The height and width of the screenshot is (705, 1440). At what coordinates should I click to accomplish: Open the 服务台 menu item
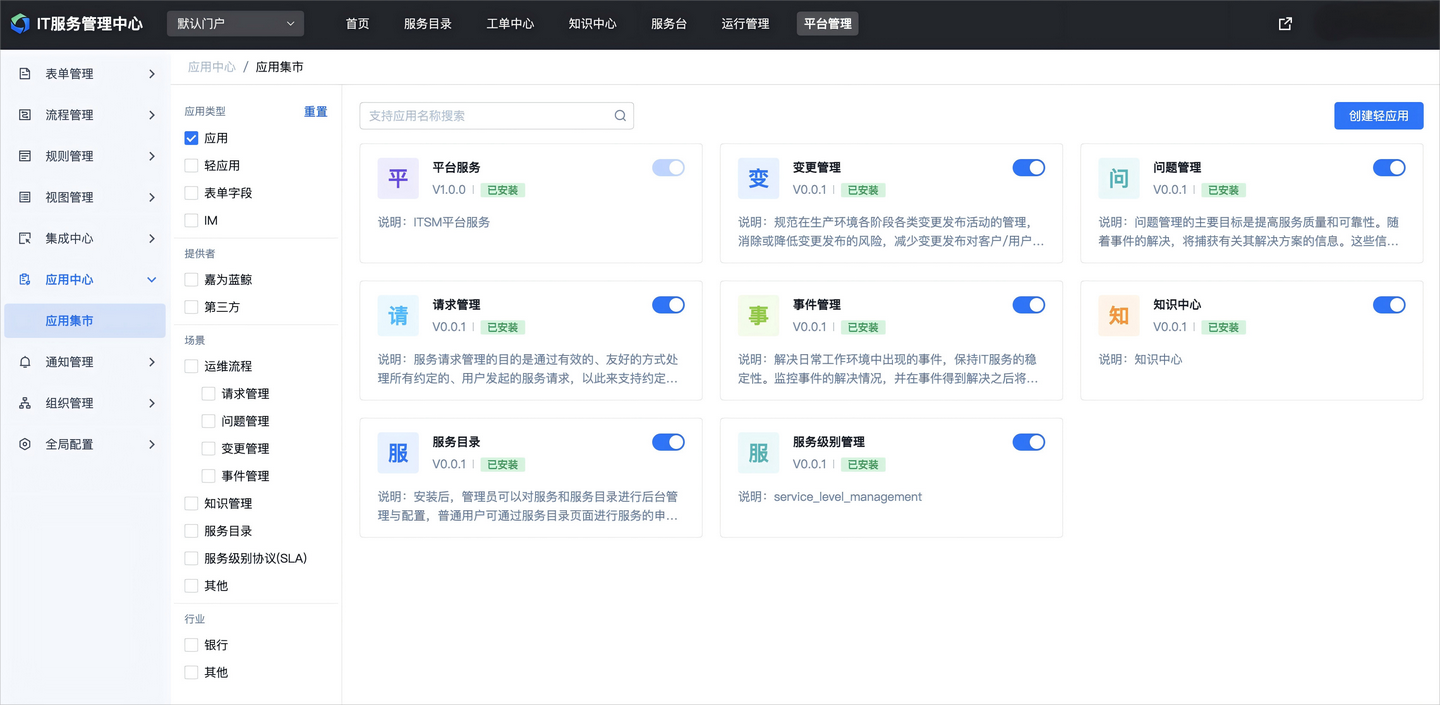click(x=669, y=23)
